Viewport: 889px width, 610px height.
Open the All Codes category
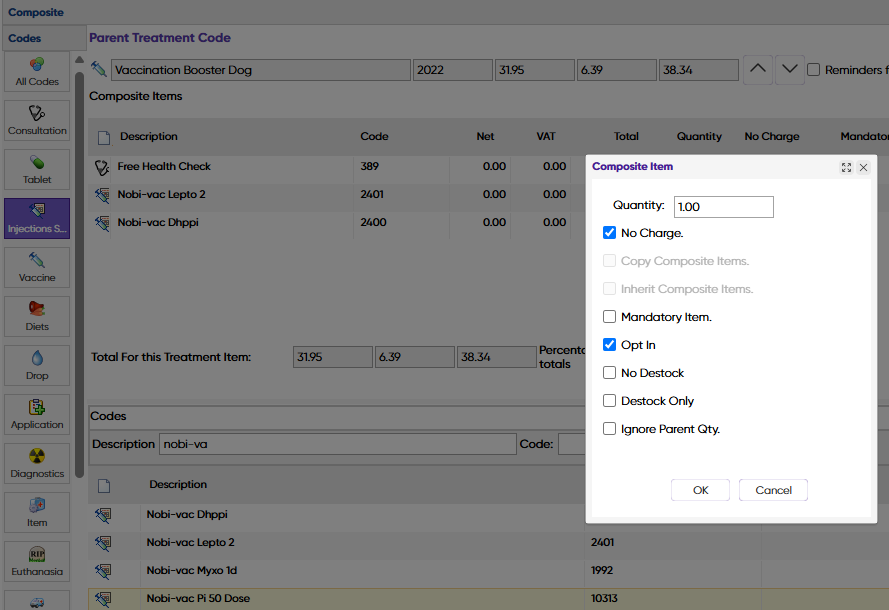point(37,71)
